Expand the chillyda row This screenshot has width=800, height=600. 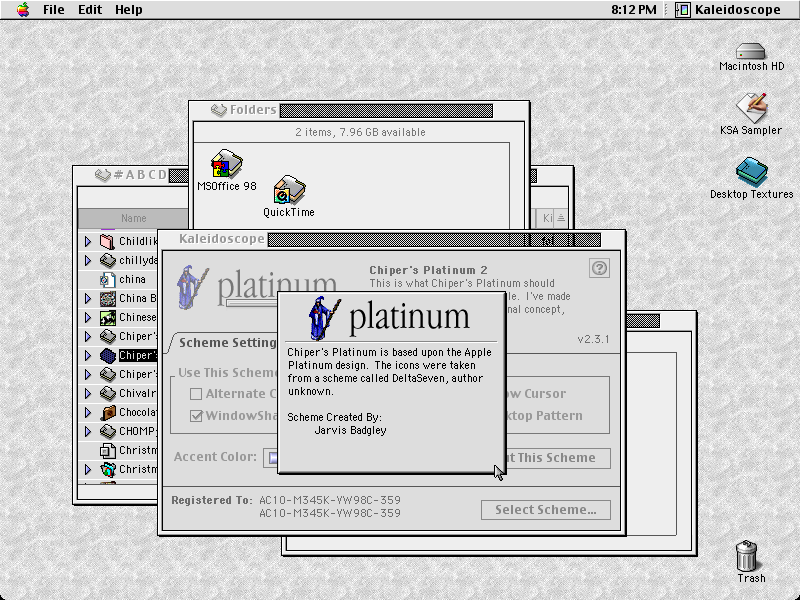click(88, 260)
